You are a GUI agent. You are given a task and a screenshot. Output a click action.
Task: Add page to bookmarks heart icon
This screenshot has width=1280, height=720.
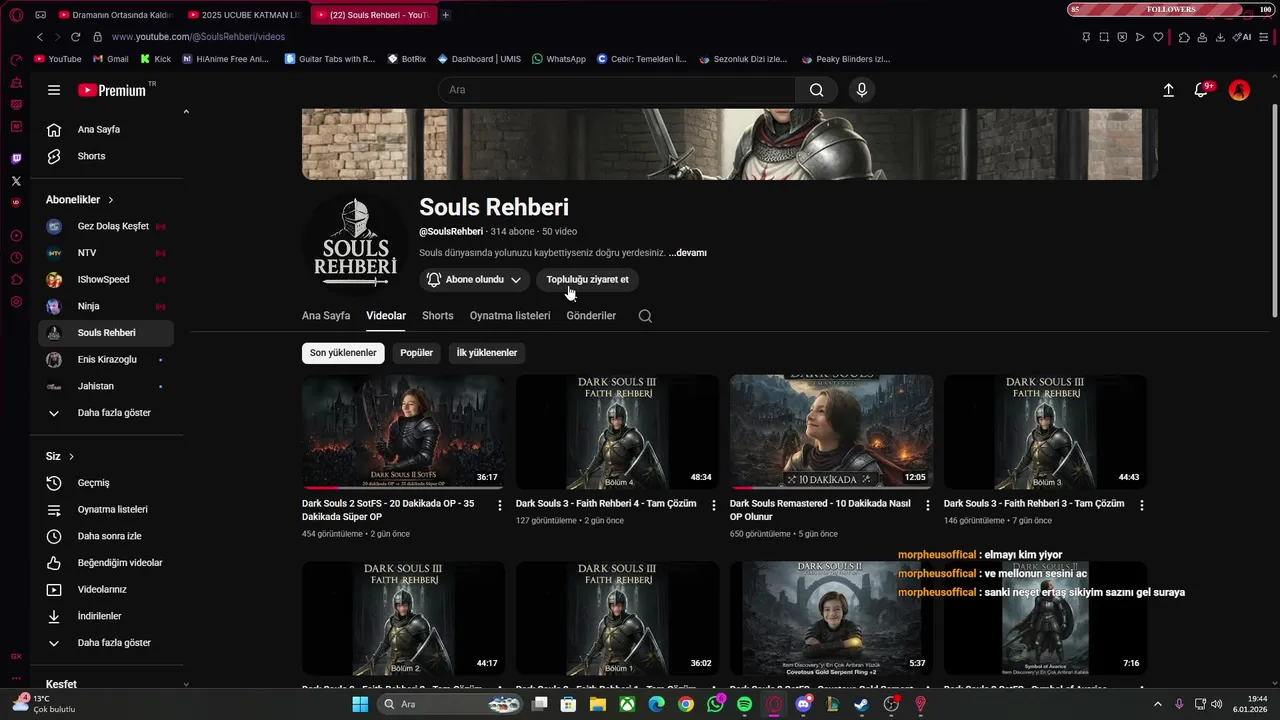1158,37
